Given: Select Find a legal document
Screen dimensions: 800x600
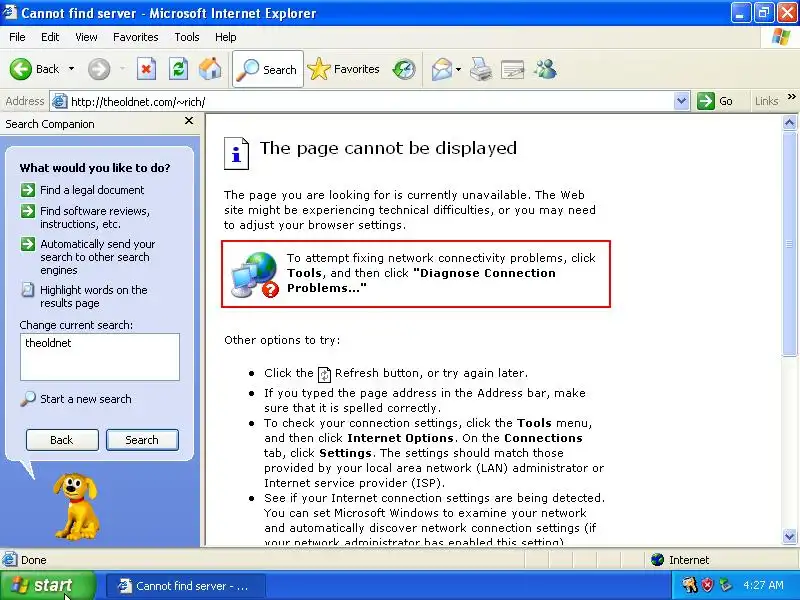Looking at the screenshot, I should click(92, 190).
